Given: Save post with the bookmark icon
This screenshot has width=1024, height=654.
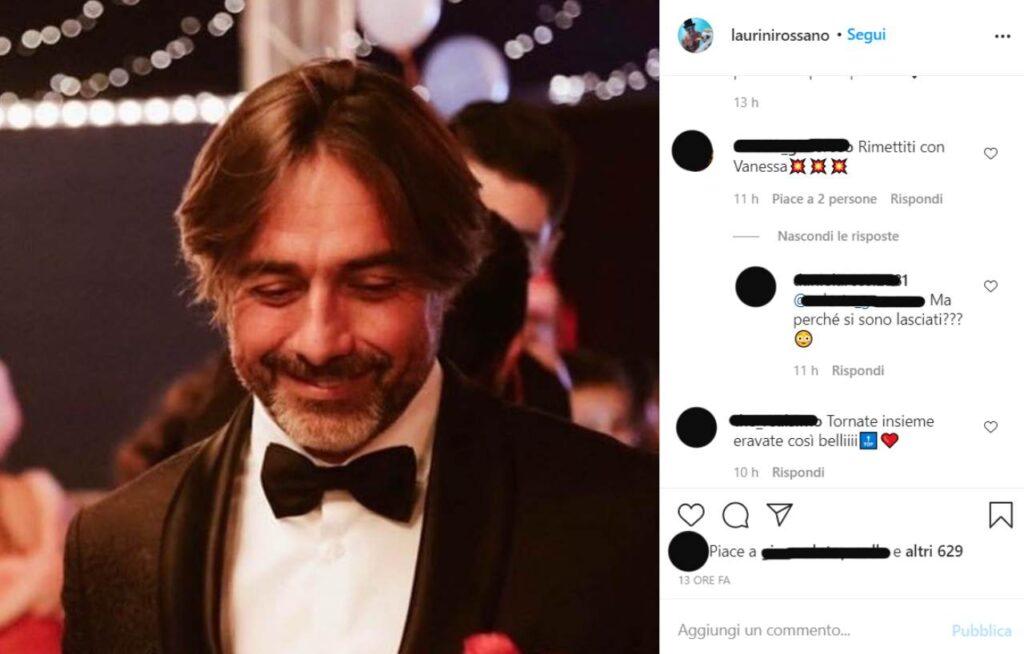Looking at the screenshot, I should 1000,515.
